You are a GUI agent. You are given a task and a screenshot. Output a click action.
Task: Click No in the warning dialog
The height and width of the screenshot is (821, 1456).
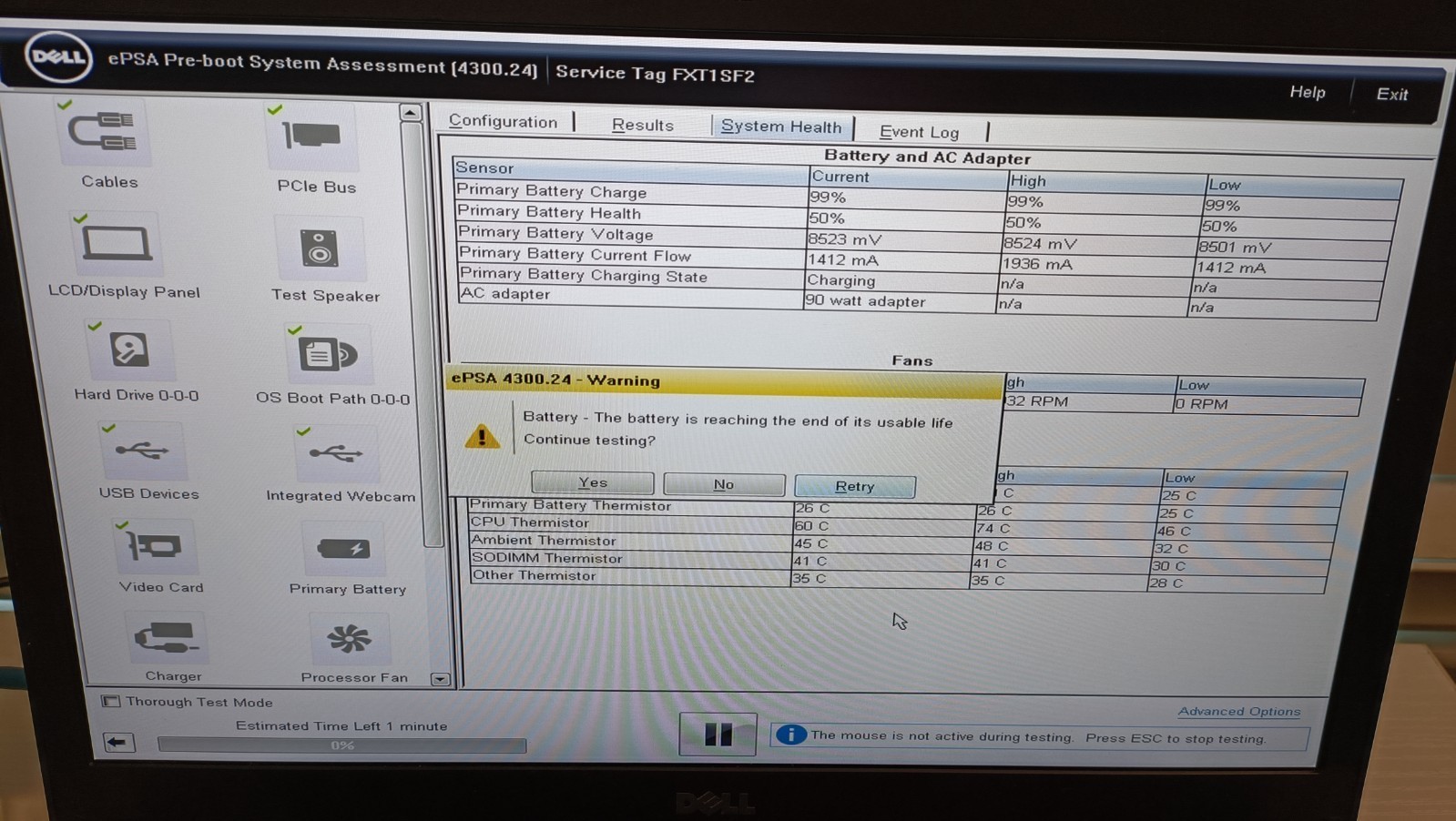click(724, 484)
